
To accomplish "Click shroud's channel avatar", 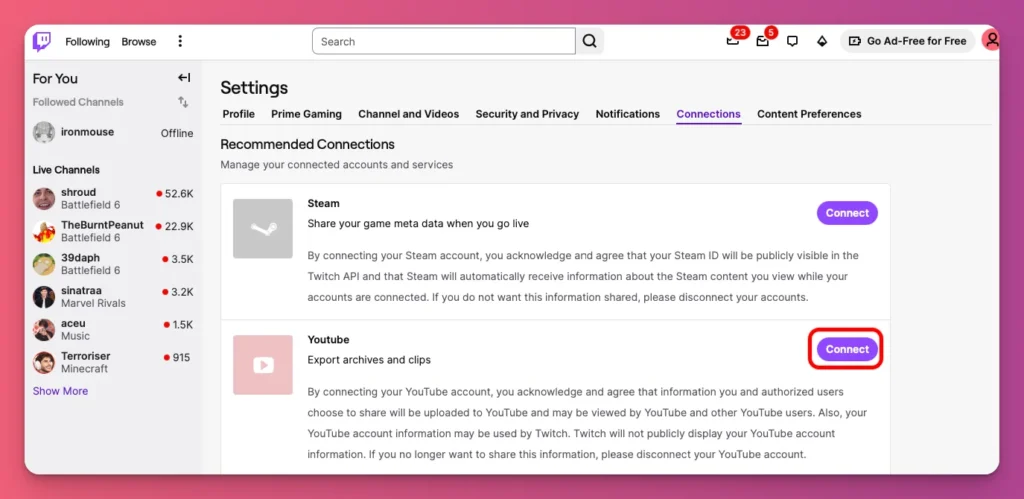I will click(x=44, y=199).
